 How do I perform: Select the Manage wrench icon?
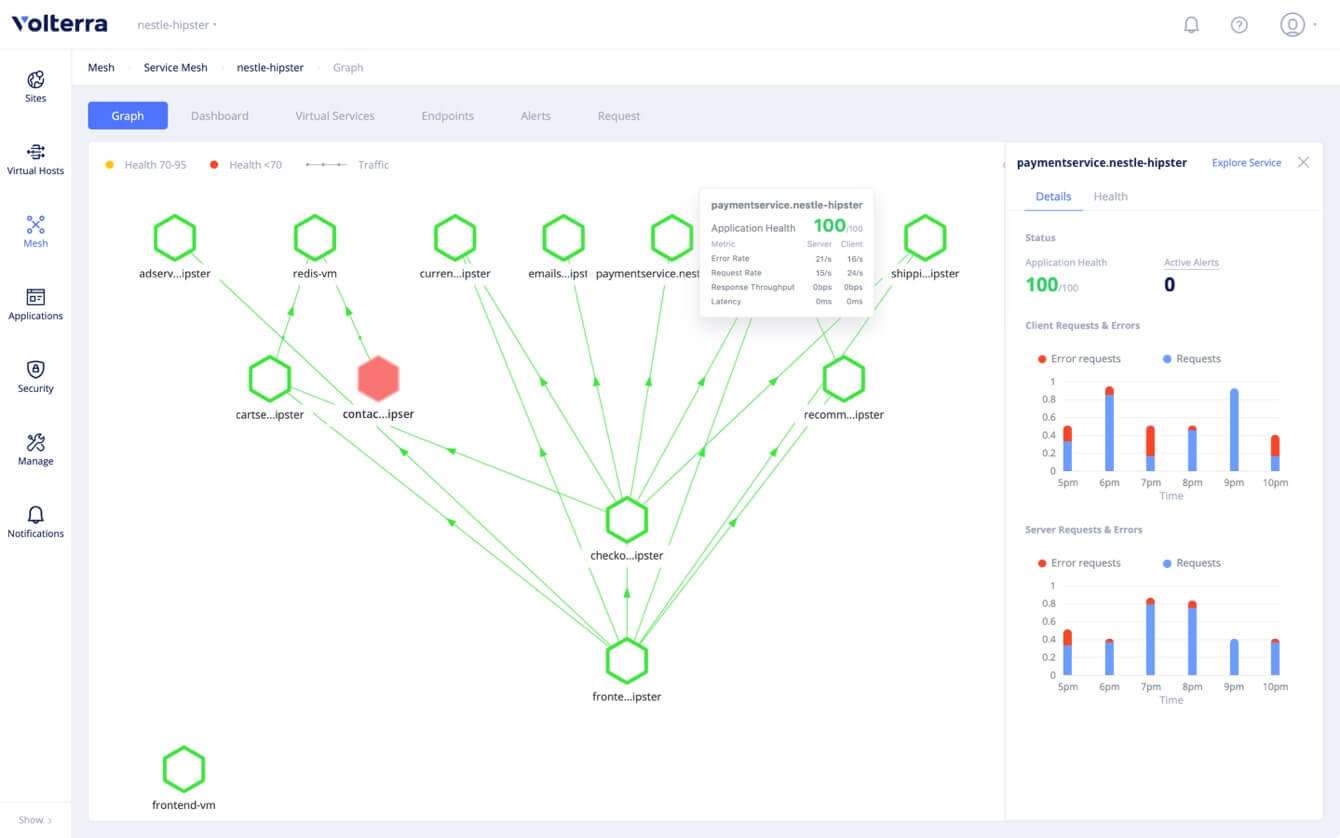35,450
